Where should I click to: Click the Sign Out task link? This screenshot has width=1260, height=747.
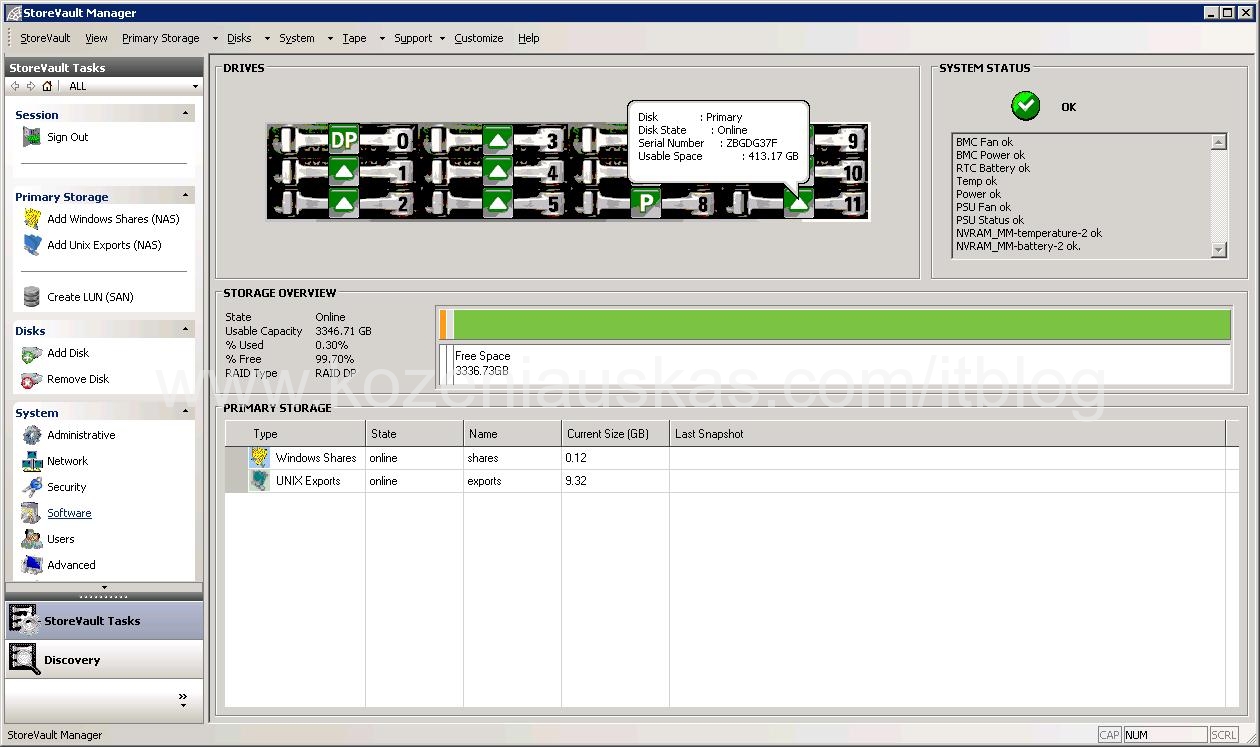click(x=68, y=137)
